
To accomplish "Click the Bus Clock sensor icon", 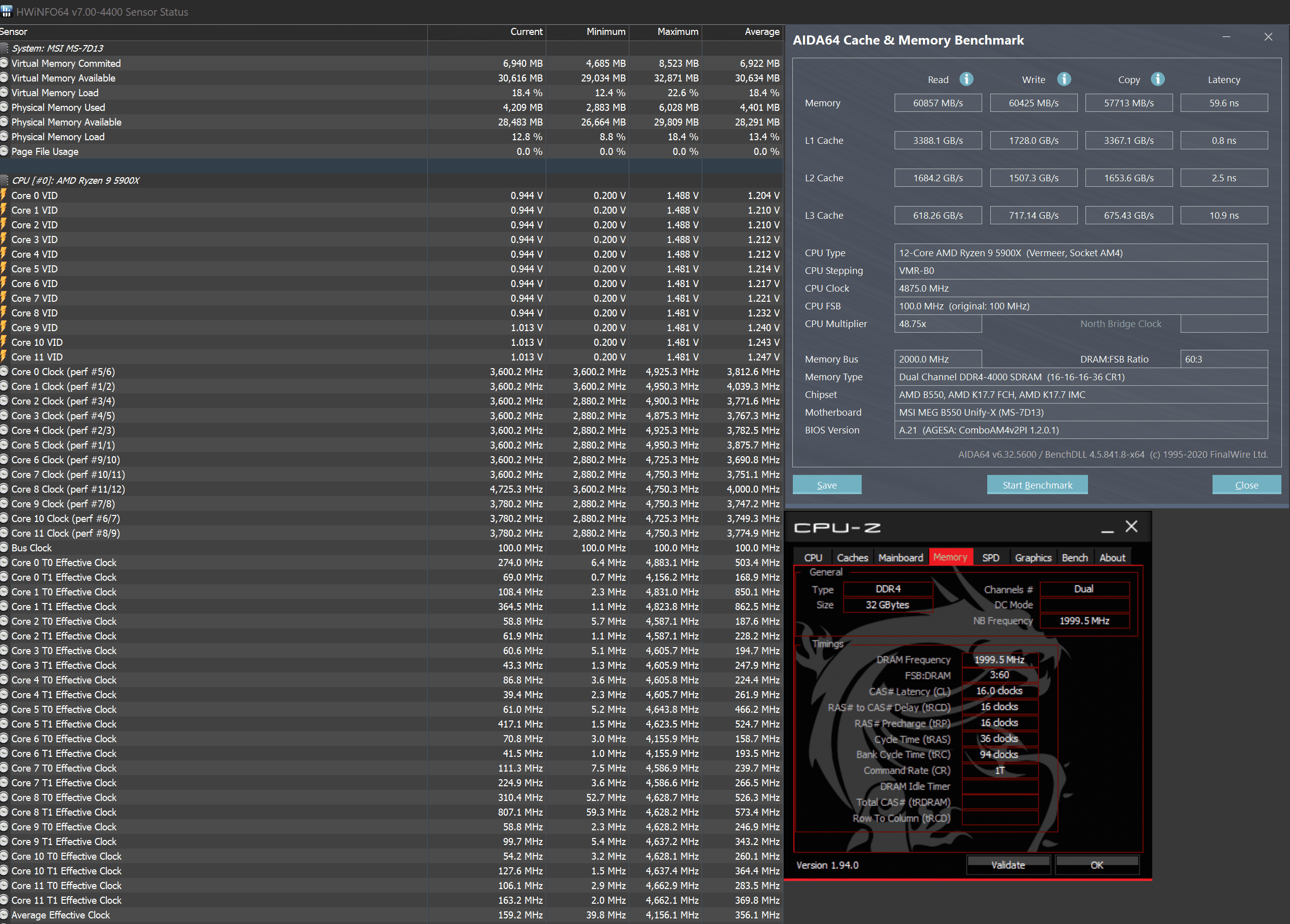I will [4, 548].
